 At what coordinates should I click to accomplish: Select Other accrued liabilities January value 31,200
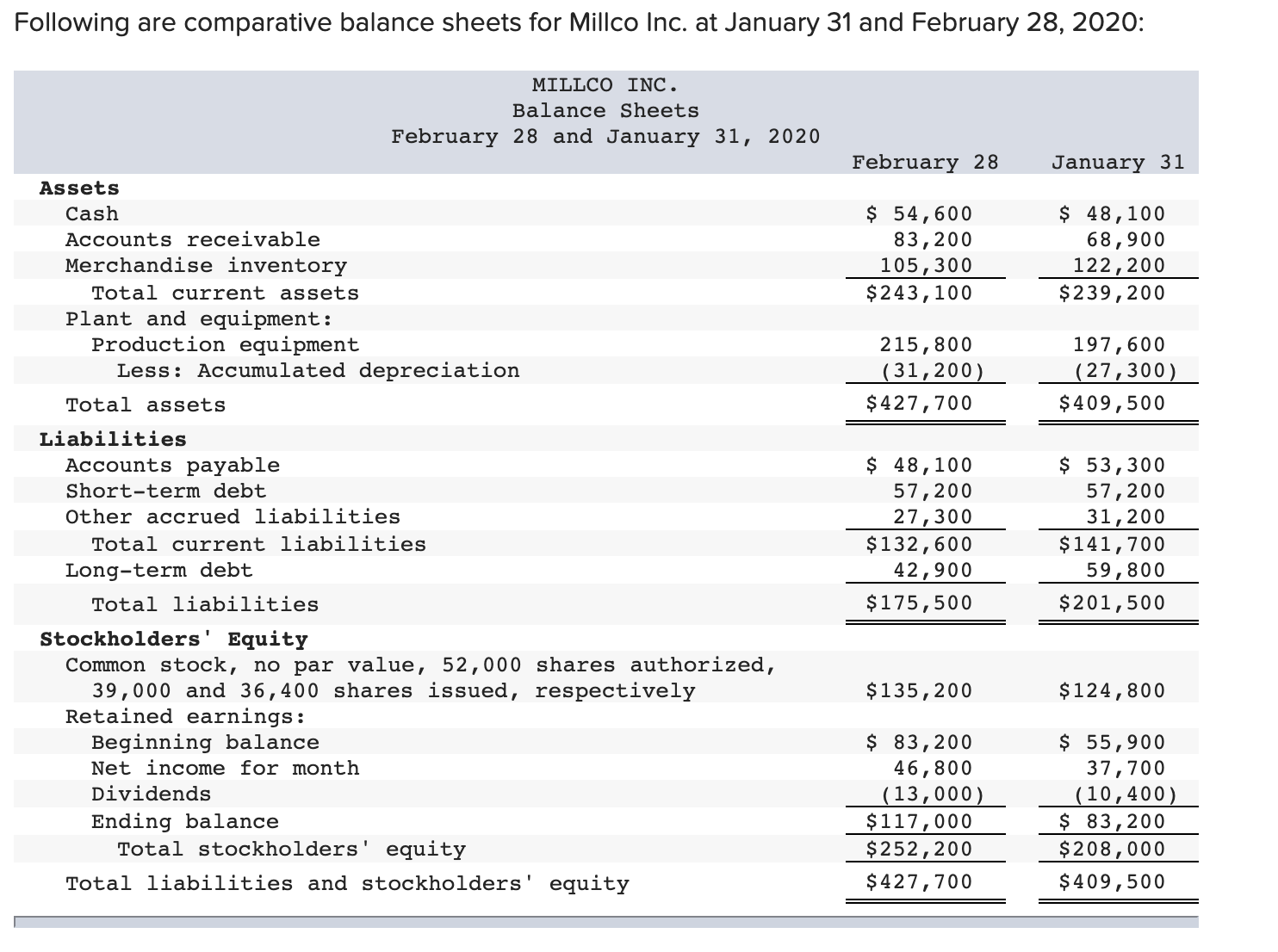(x=1126, y=516)
